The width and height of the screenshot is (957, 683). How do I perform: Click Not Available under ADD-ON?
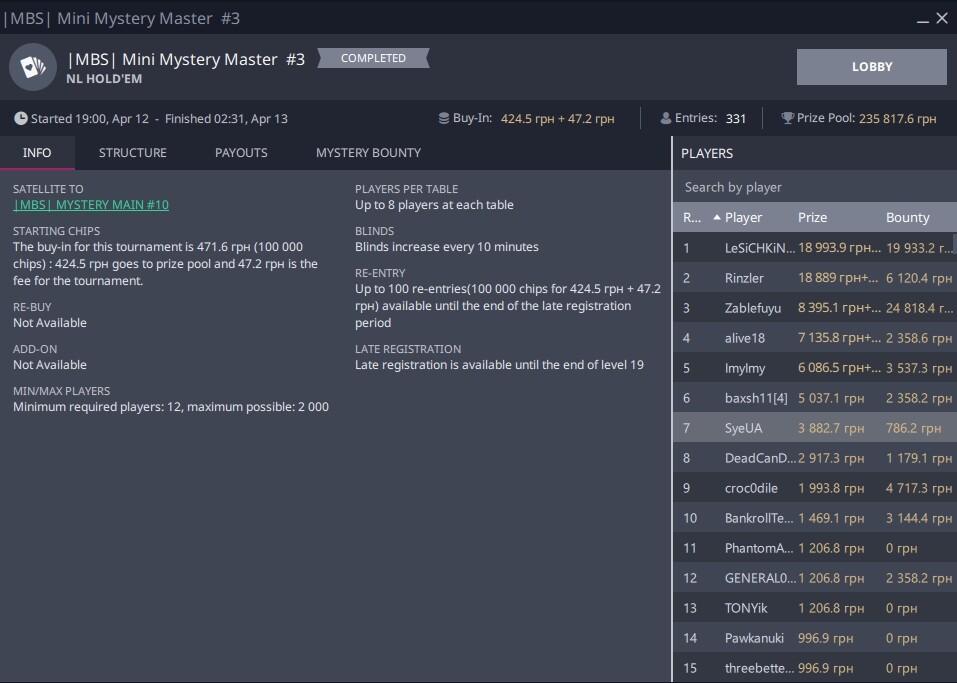click(50, 365)
